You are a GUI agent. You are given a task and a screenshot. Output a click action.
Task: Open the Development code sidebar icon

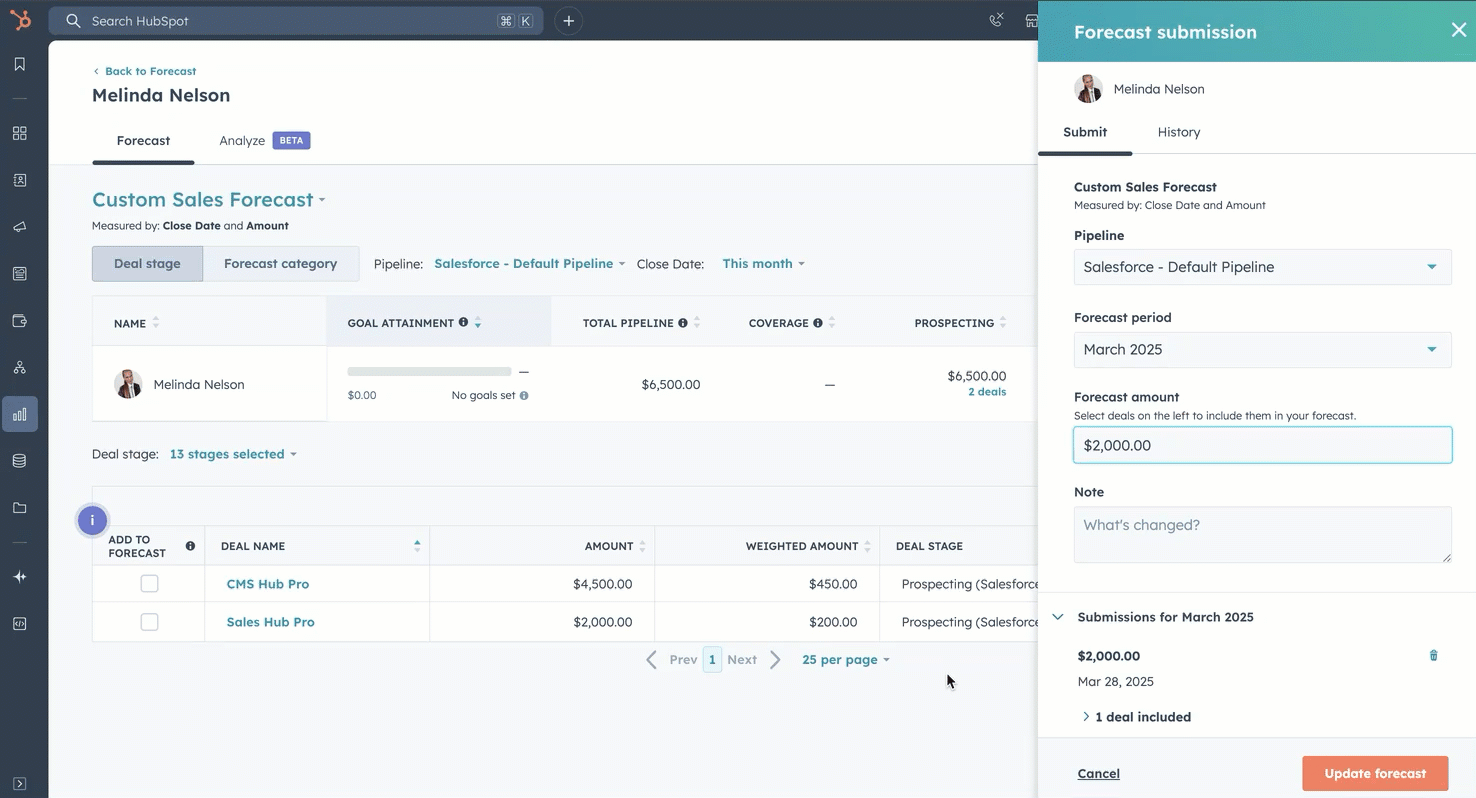pyautogui.click(x=20, y=623)
